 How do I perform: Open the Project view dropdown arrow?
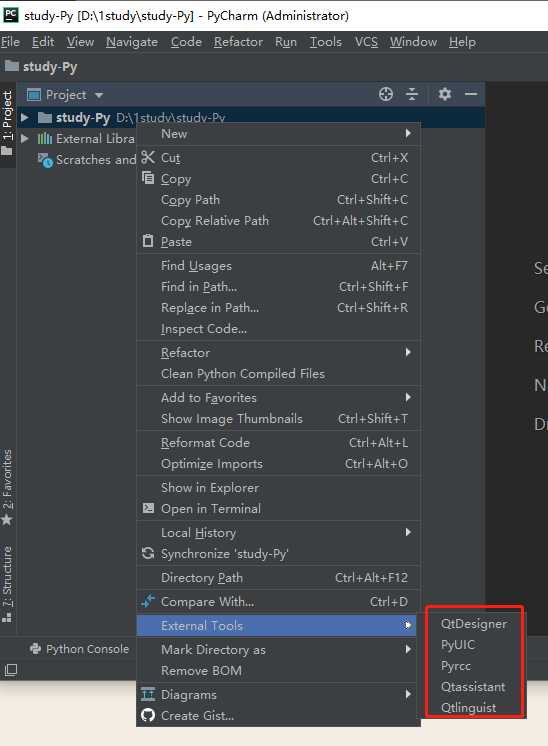[99, 95]
